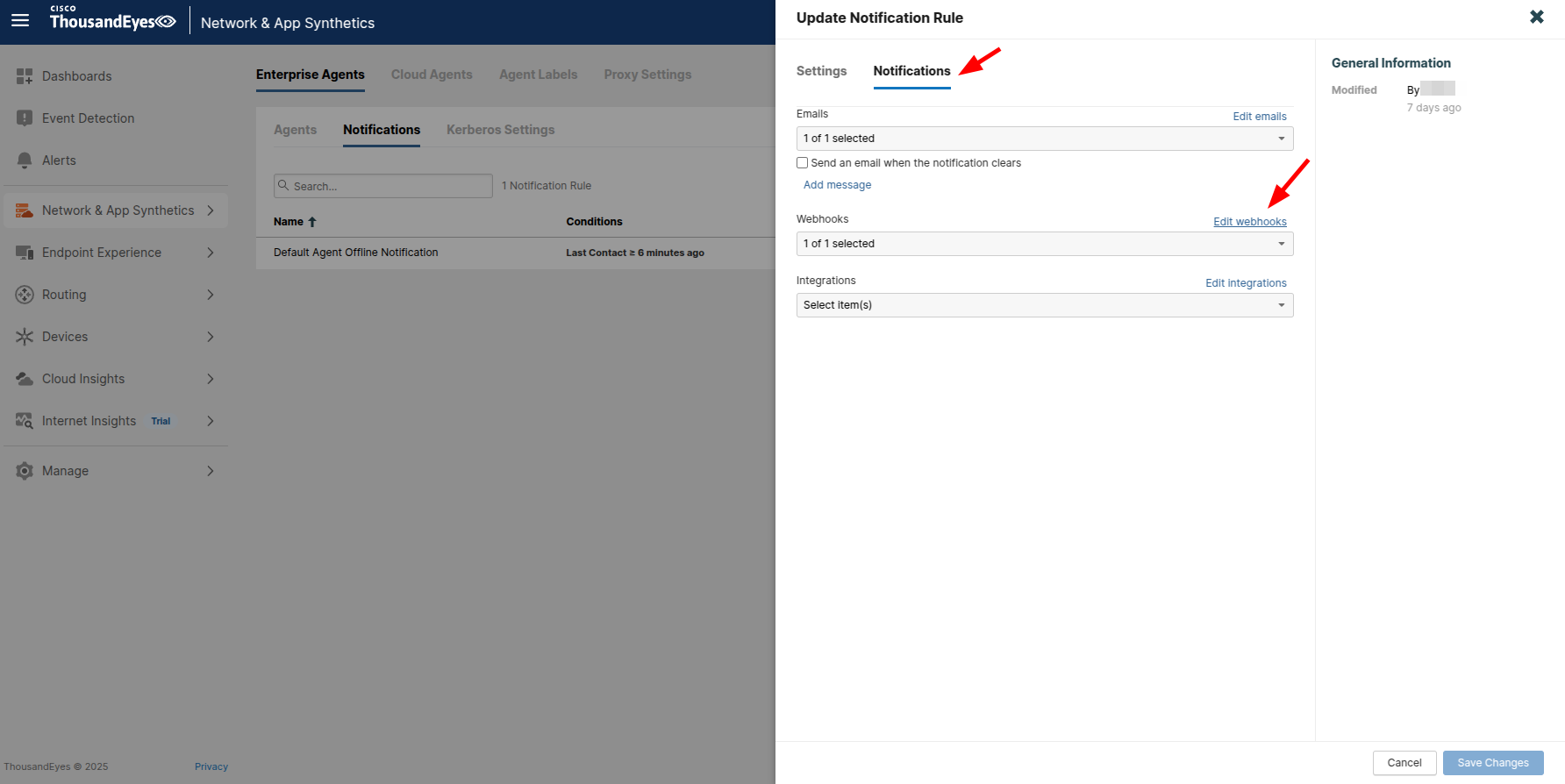
Task: Expand the Routing menu chevron
Action: 211,295
